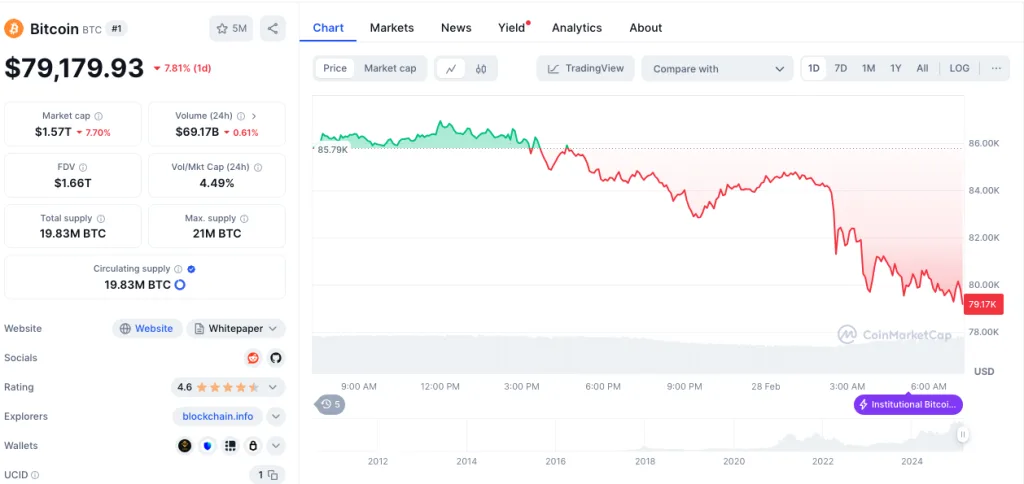This screenshot has height=484, width=1024.
Task: Open the TradingView chart view
Action: (x=585, y=69)
